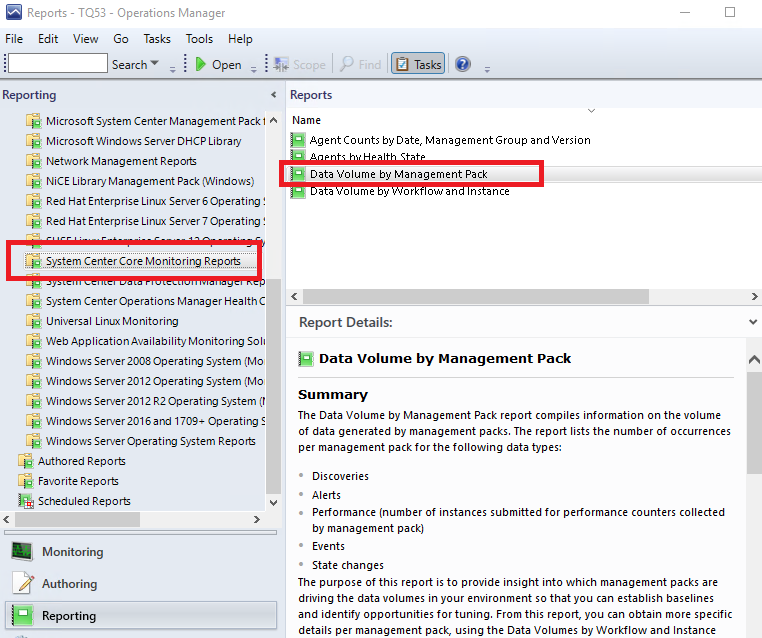
Task: Select Windows Server 2012 R2 Operating System folder icon
Action: tap(34, 401)
